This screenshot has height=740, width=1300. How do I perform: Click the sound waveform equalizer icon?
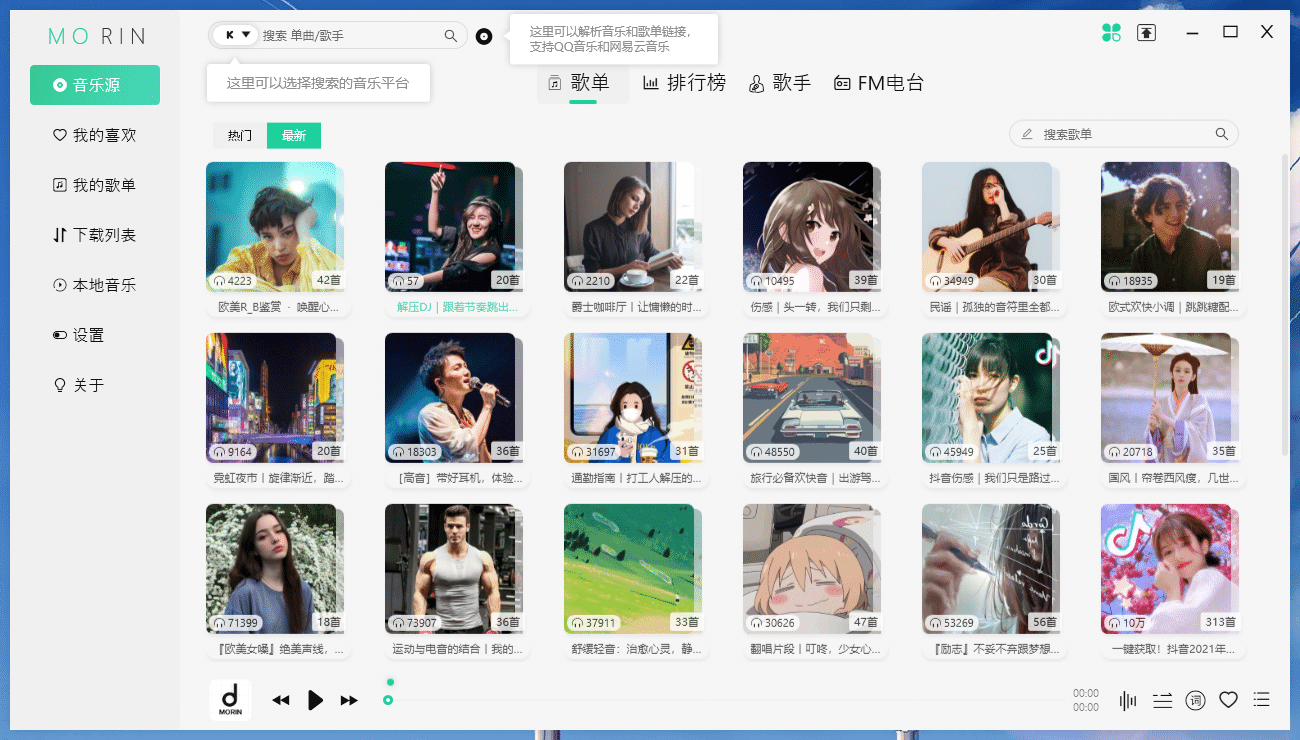1128,700
